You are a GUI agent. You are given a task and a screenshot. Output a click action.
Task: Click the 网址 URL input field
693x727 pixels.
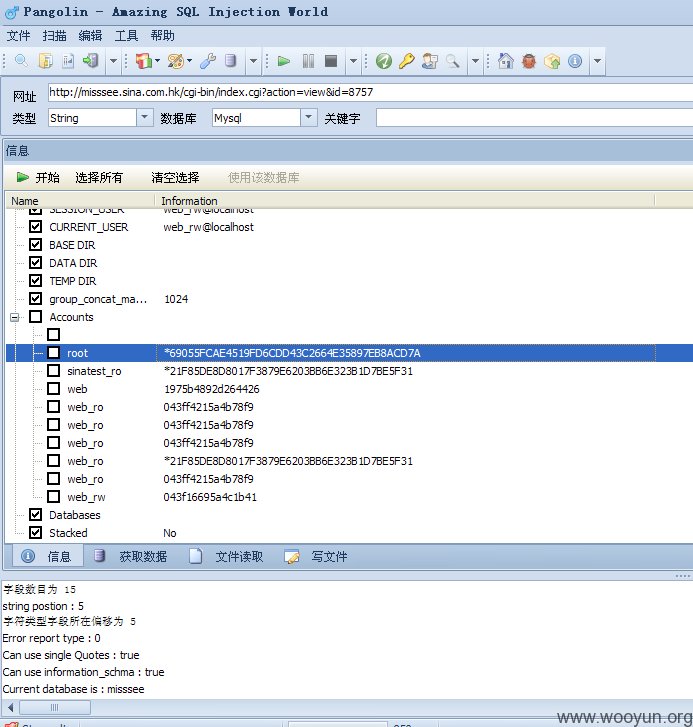370,92
